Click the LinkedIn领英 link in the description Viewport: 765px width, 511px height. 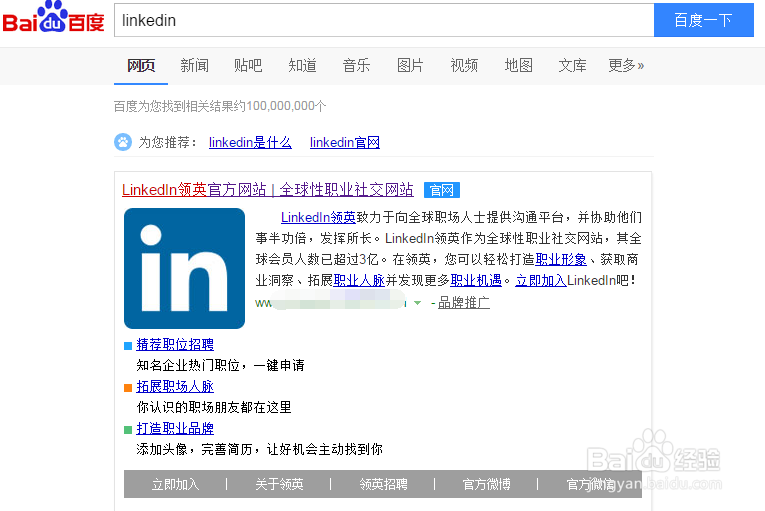(319, 217)
